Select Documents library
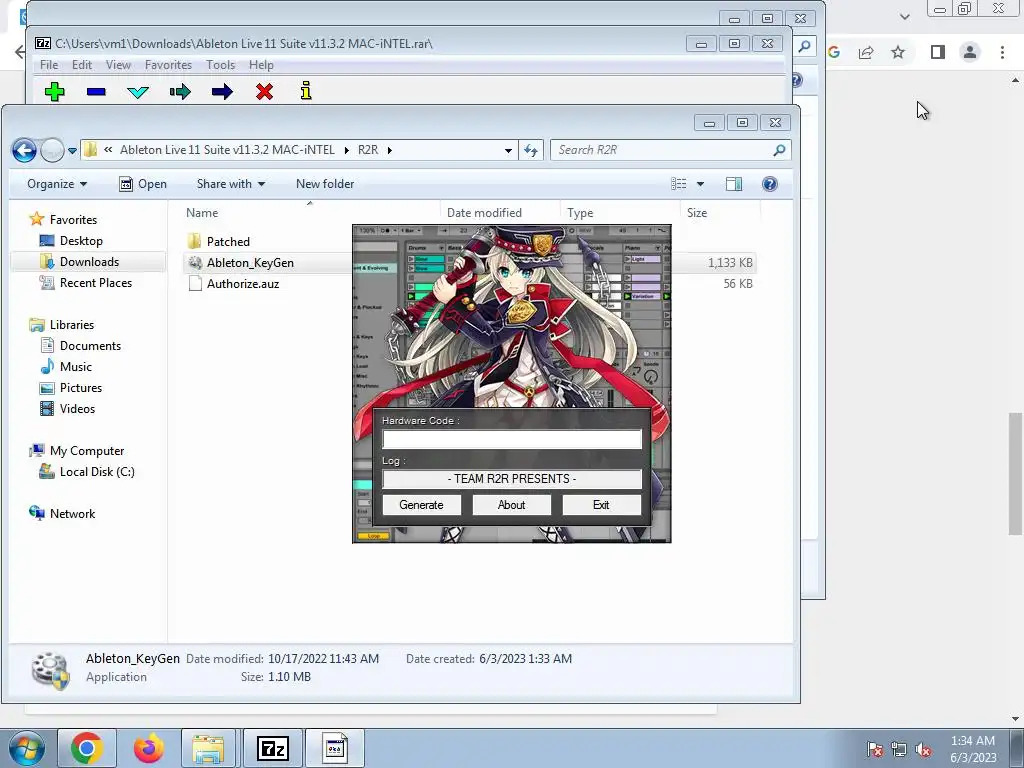Viewport: 1024px width, 768px height. click(90, 345)
